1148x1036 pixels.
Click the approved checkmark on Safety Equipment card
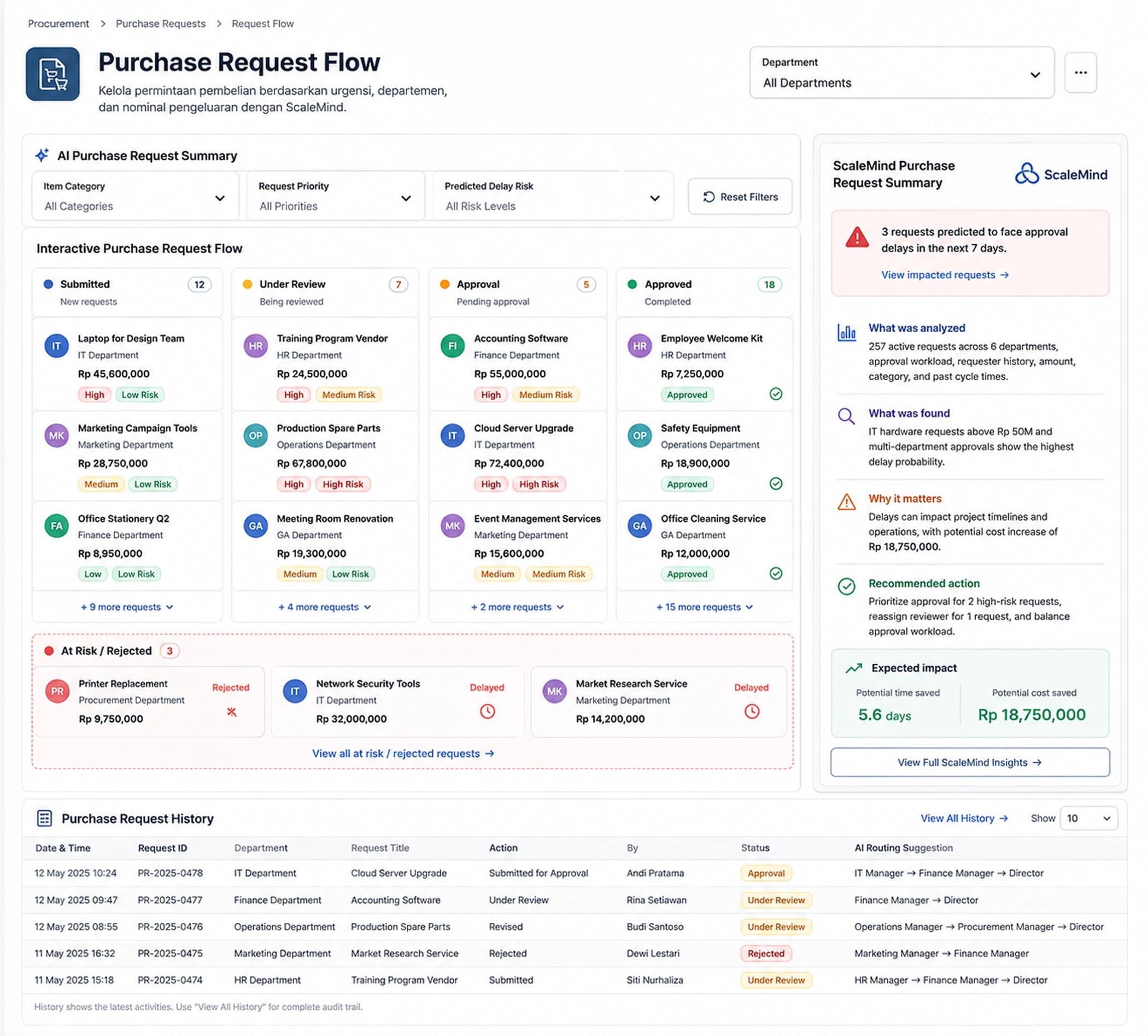click(x=776, y=484)
